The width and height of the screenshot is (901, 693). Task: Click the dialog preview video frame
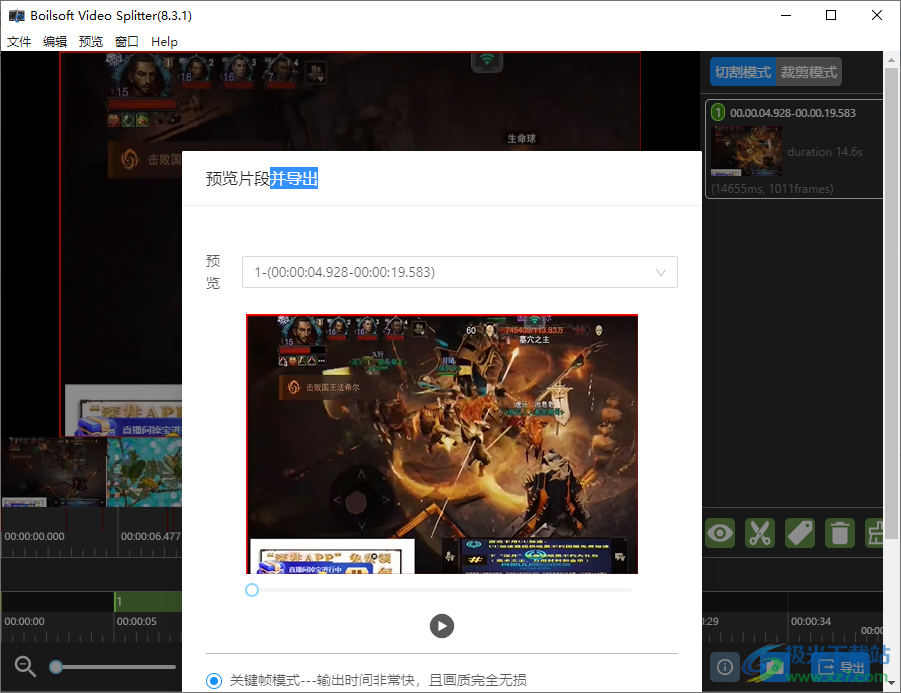442,444
